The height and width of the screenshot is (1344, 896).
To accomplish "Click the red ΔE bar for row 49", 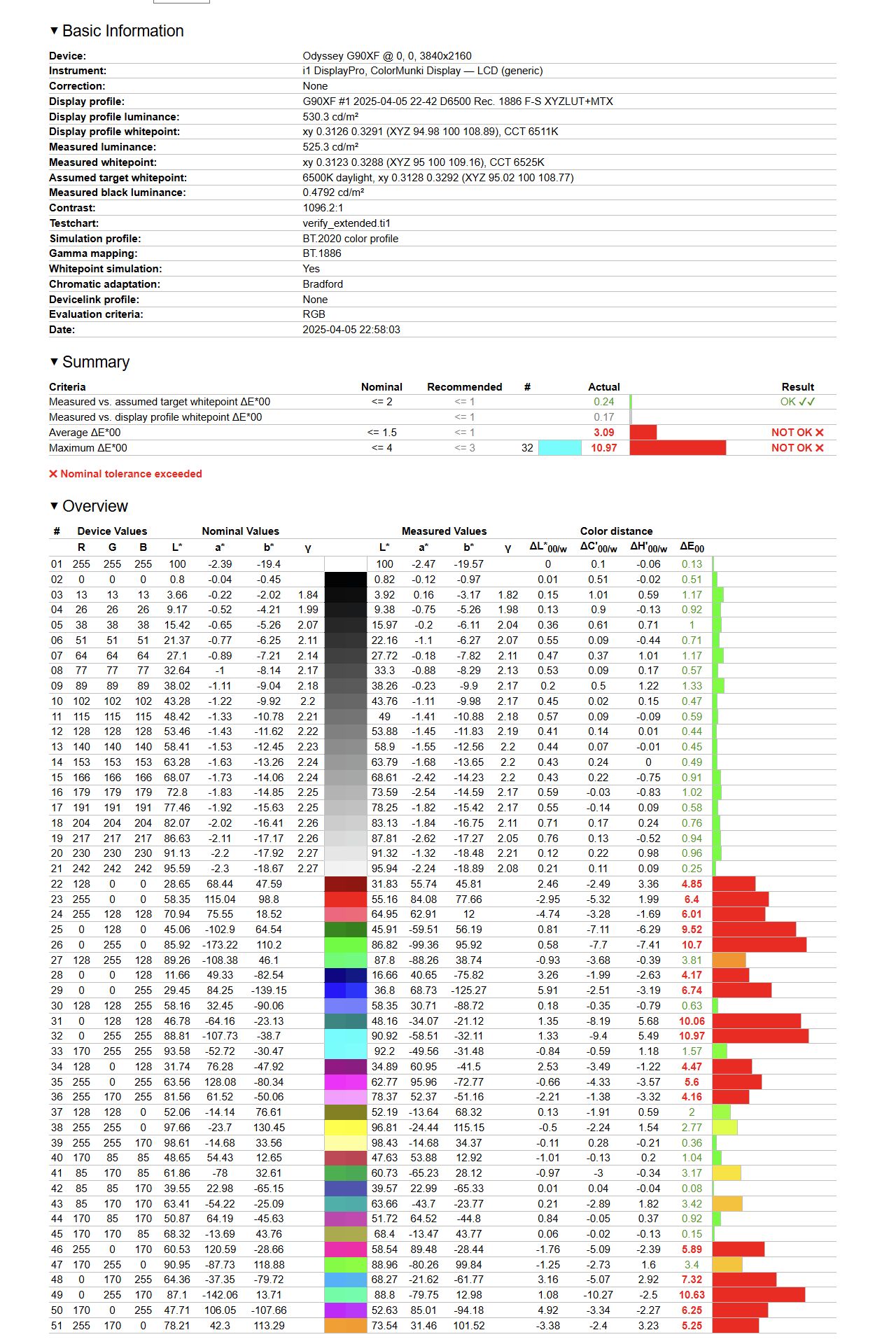I will [x=759, y=1295].
